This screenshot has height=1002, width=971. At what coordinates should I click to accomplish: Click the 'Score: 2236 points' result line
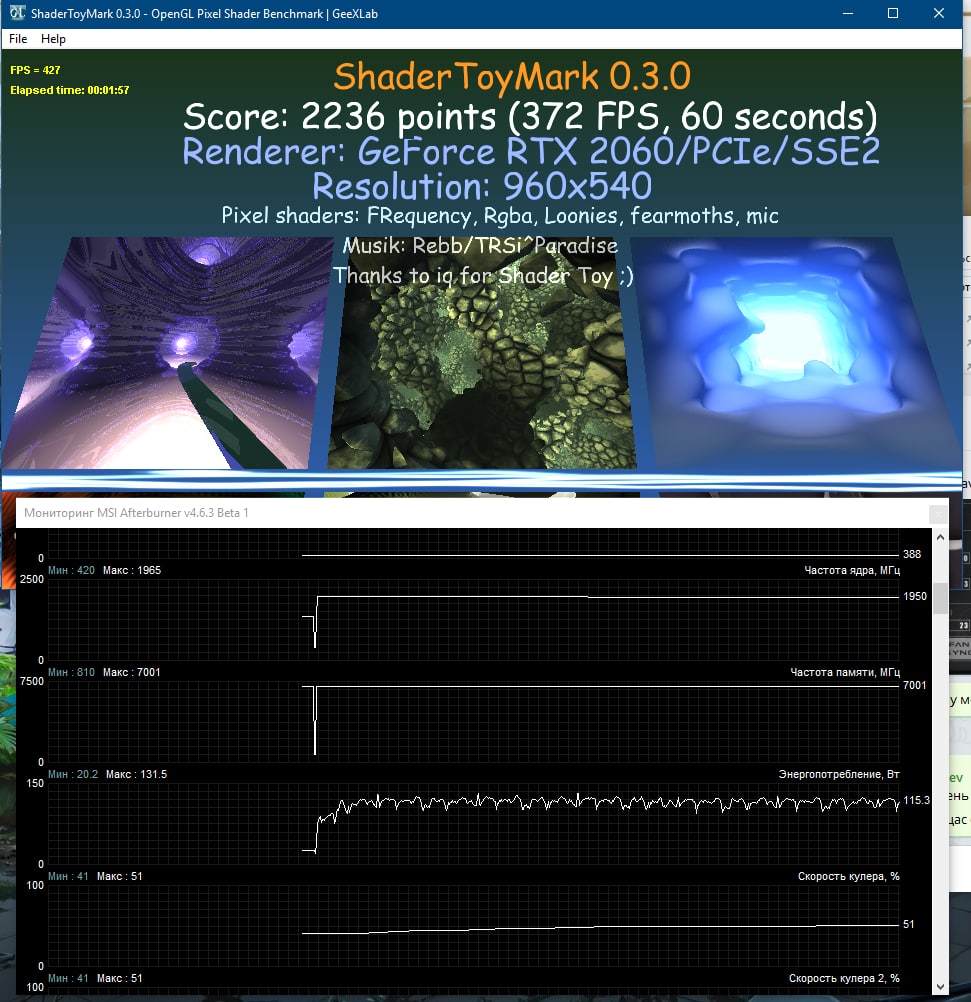[531, 116]
